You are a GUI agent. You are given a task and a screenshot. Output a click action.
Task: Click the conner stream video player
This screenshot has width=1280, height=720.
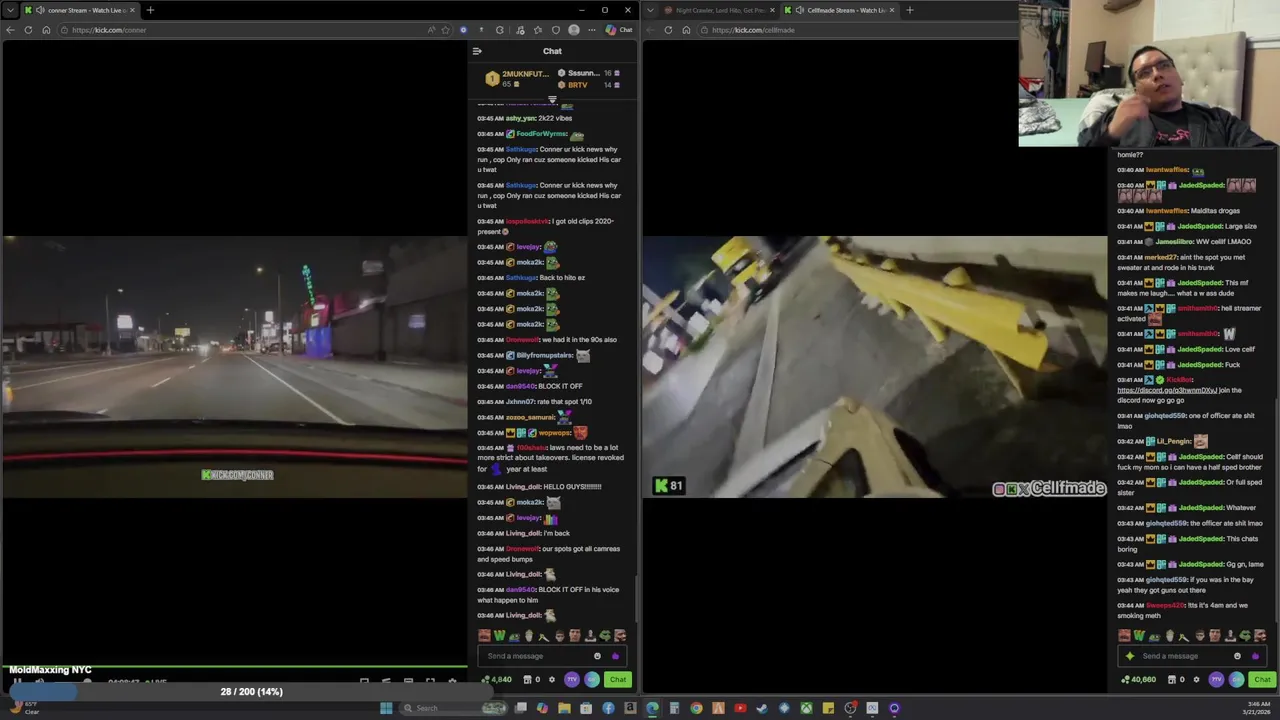(234, 366)
